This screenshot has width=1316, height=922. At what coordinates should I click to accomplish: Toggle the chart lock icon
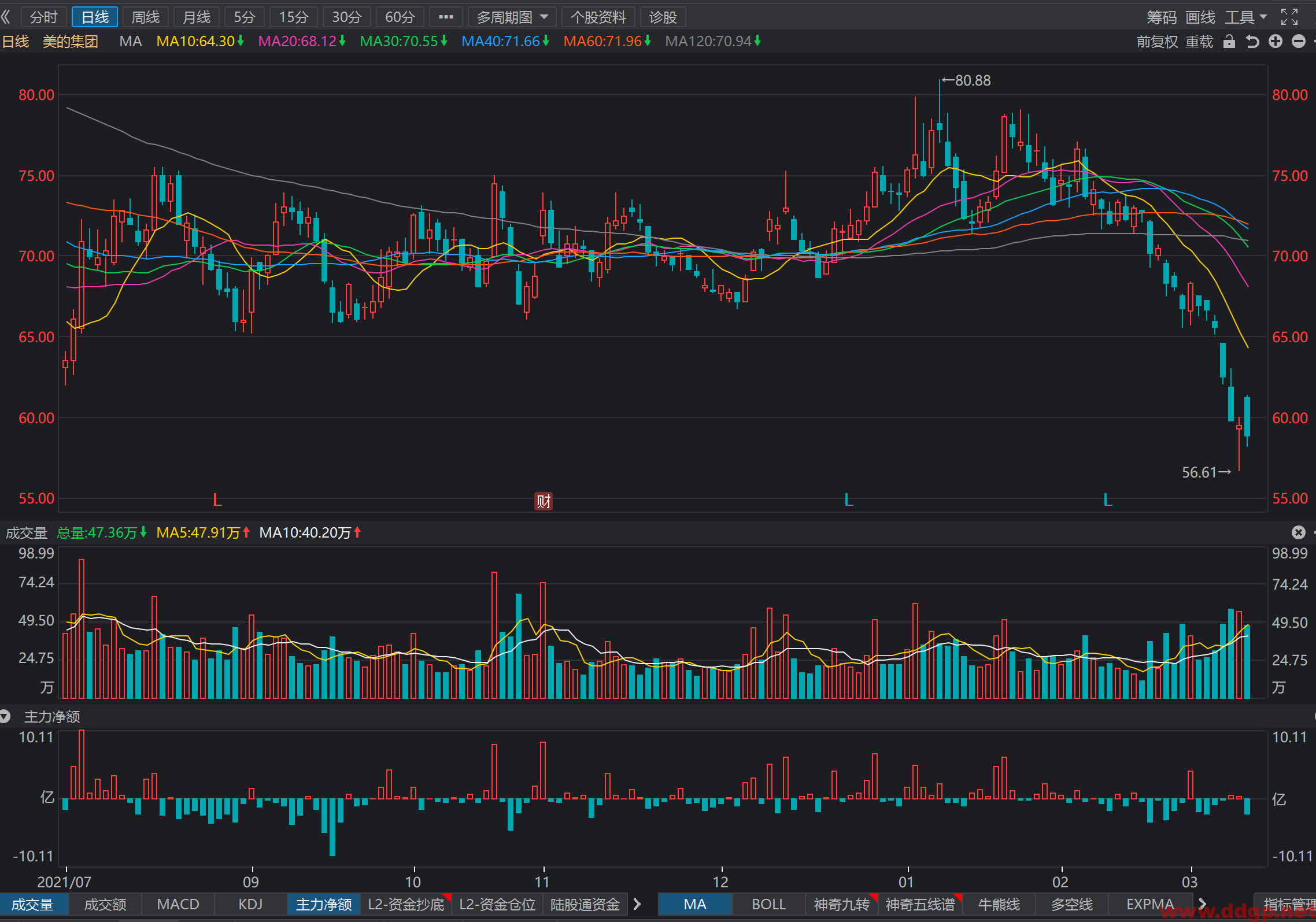tap(1229, 42)
